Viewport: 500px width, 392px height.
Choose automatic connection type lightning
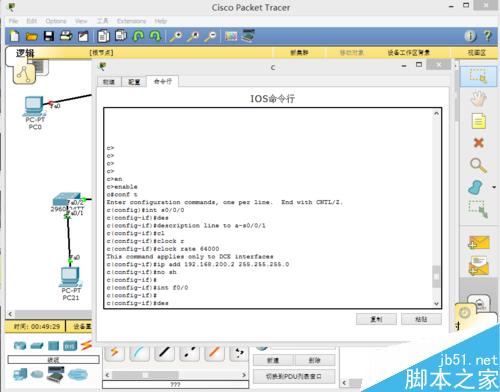click(x=115, y=353)
